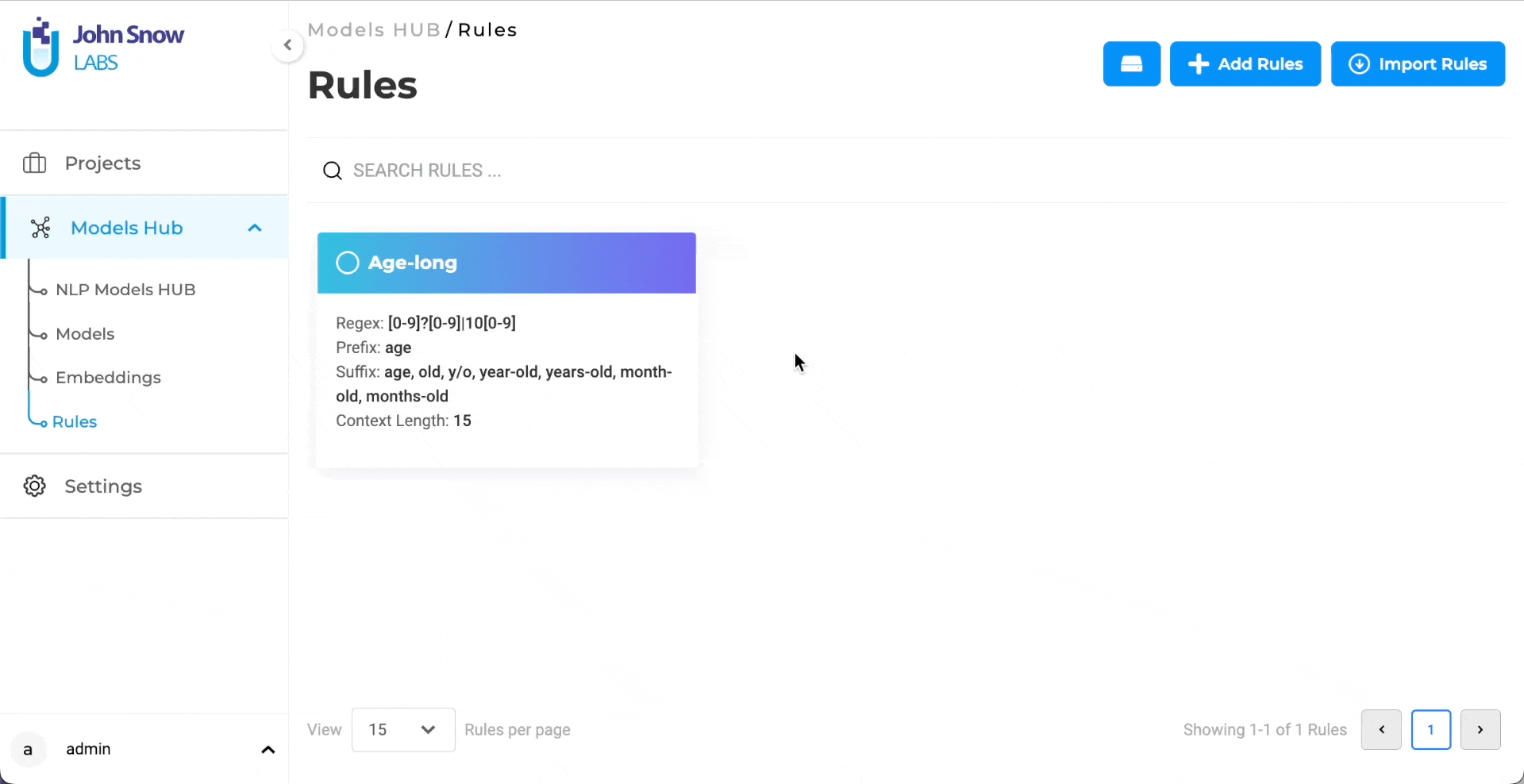Viewport: 1524px width, 784px height.
Task: Go to next page of rules
Action: (x=1480, y=730)
